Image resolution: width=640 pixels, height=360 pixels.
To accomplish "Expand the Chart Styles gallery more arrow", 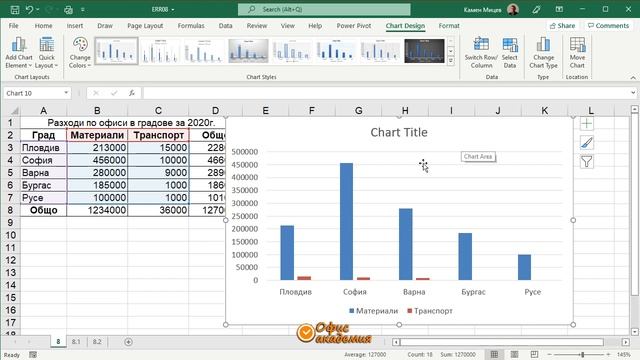I will [x=451, y=61].
